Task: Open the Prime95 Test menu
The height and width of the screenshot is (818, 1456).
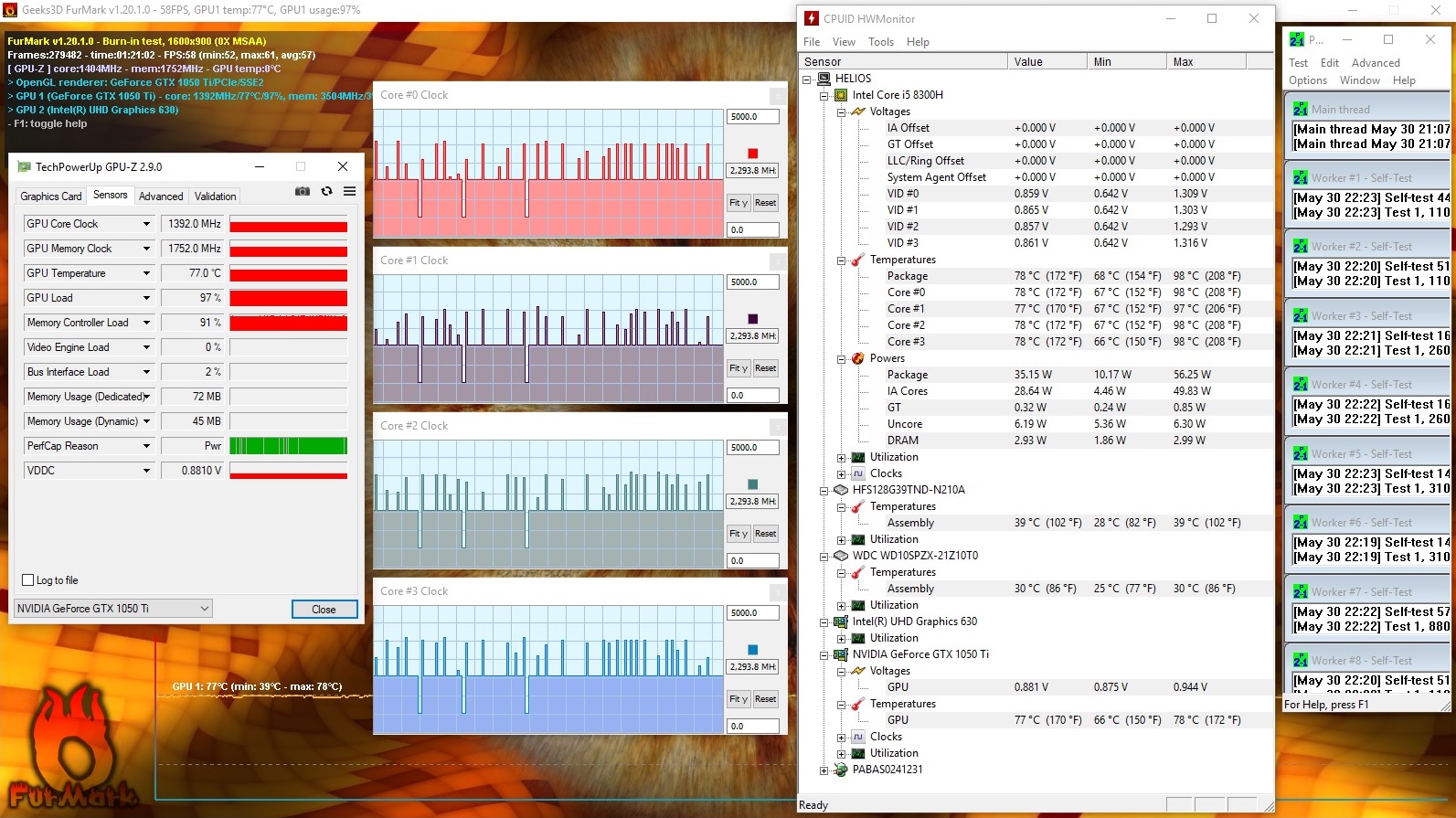Action: click(1298, 63)
